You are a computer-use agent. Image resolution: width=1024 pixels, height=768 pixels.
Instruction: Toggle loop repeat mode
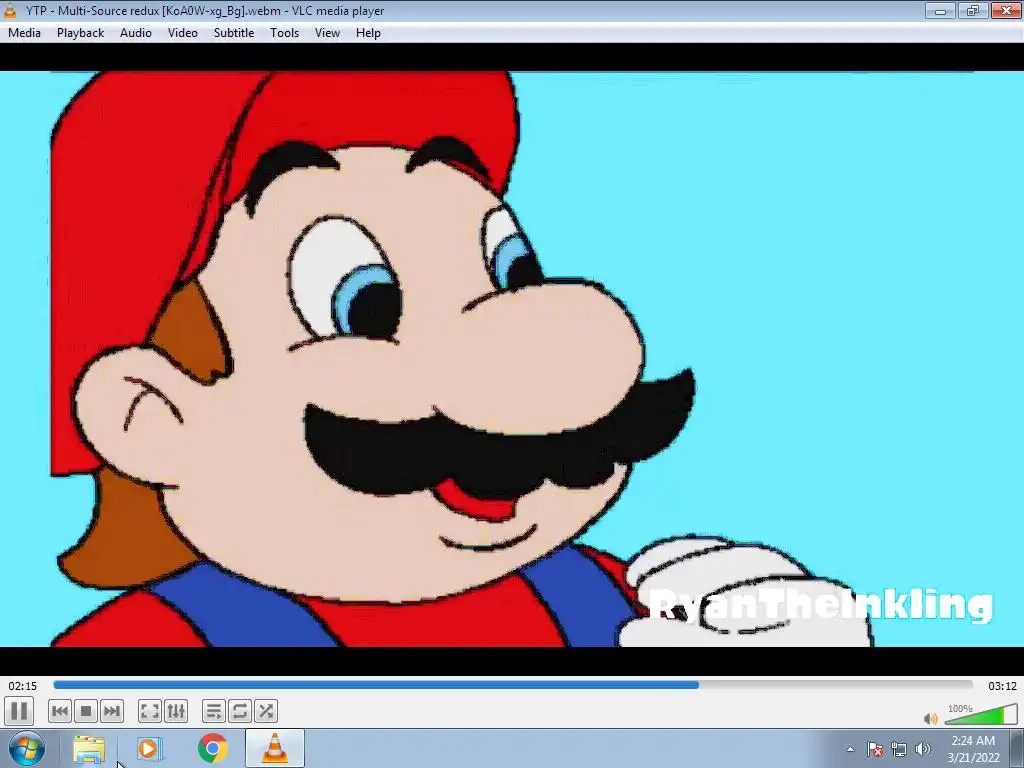pos(240,711)
